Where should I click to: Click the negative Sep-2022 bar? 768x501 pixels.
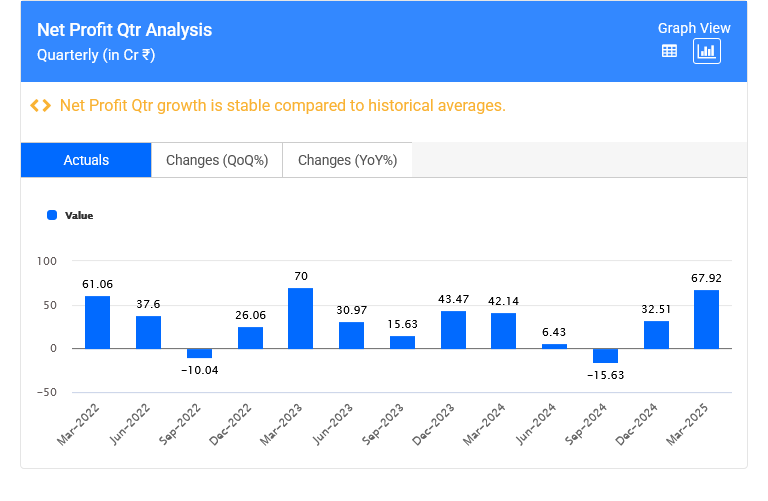pos(199,353)
